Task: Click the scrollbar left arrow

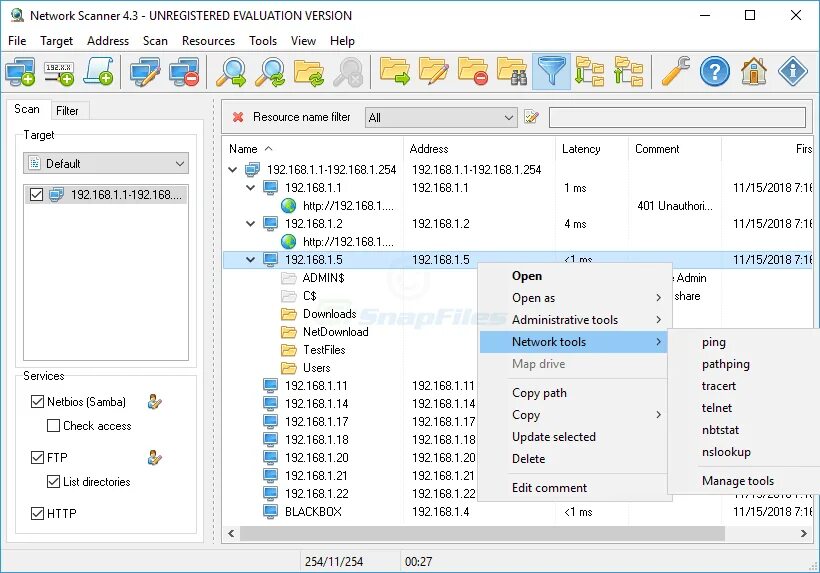Action: [231, 534]
